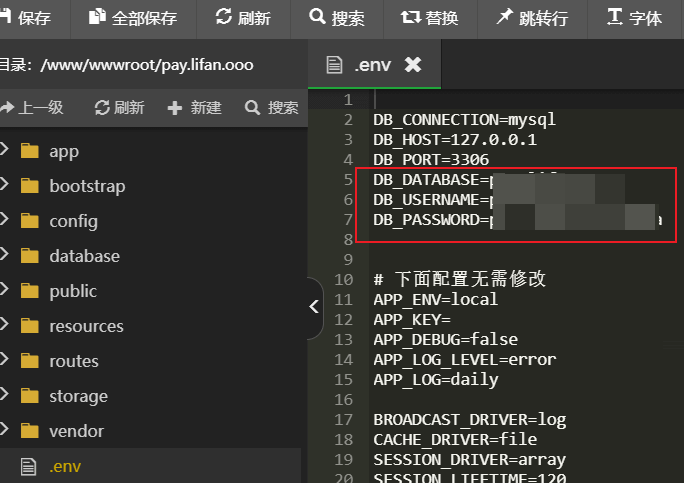Click the bootstrap folder icon
The image size is (684, 483).
[30, 186]
